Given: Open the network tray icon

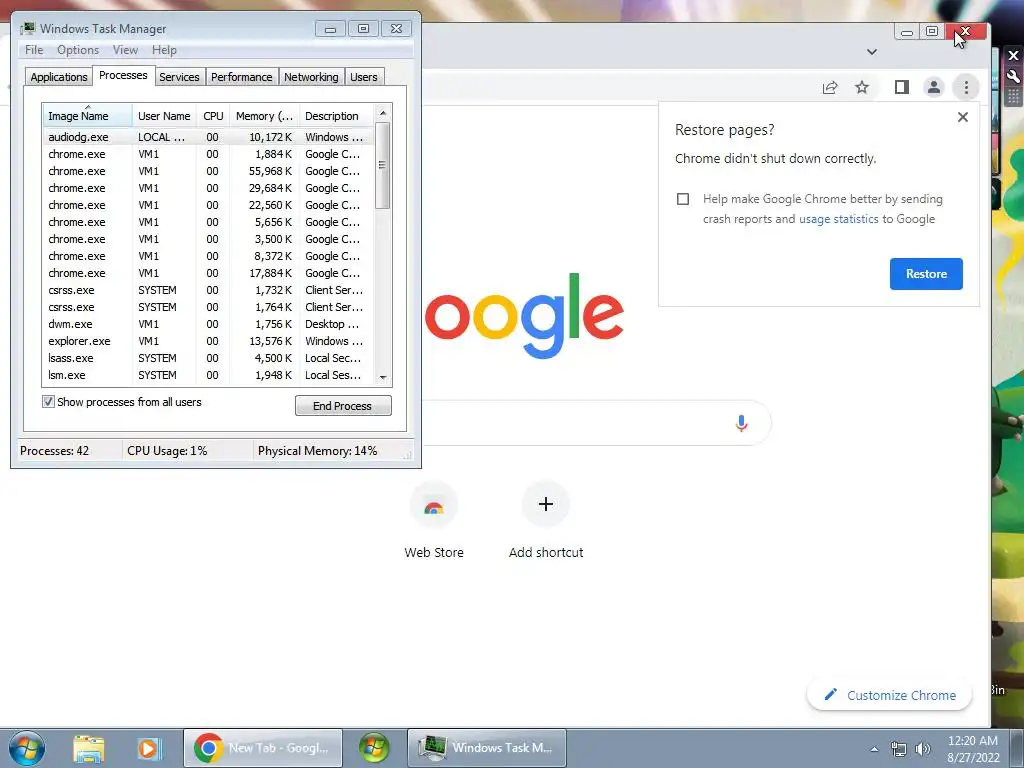Looking at the screenshot, I should click(899, 749).
